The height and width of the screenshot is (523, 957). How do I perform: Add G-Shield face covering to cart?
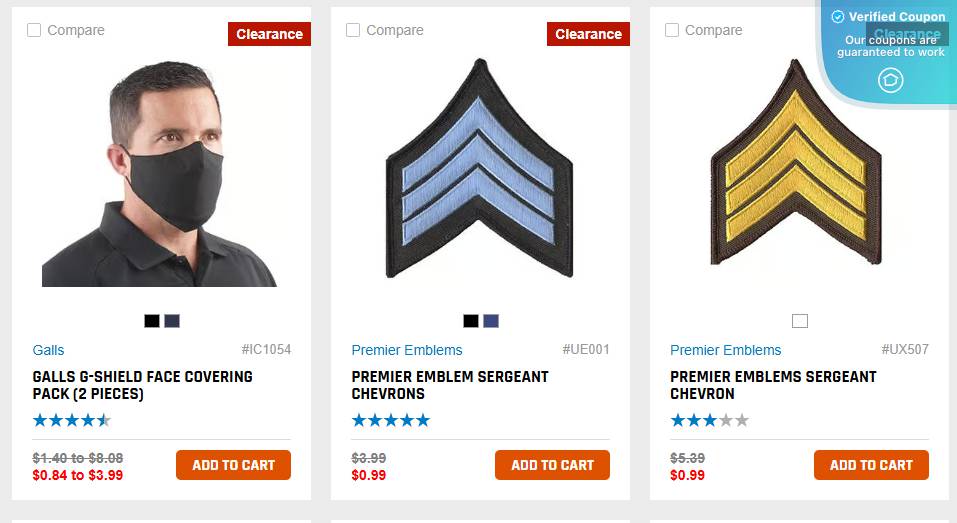(233, 465)
